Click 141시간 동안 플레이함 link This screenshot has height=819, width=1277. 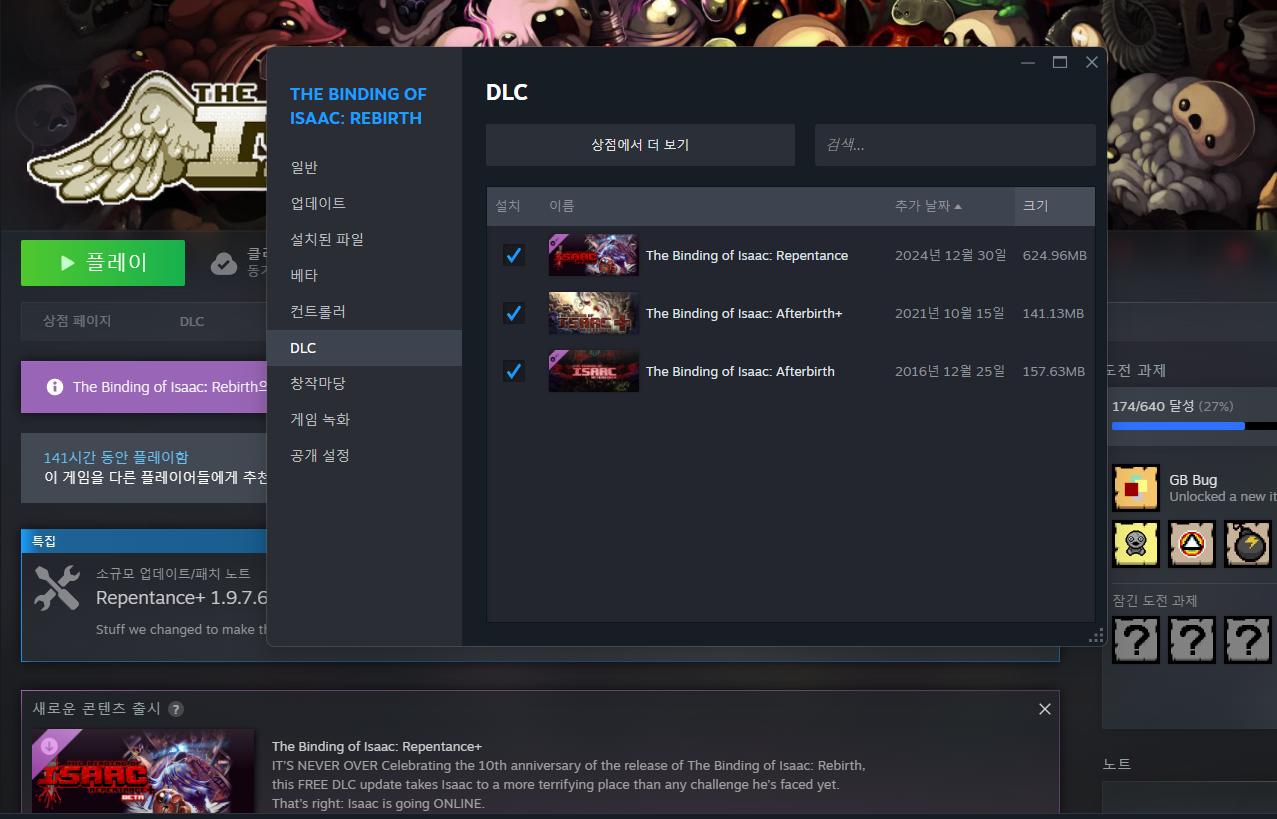coord(115,457)
